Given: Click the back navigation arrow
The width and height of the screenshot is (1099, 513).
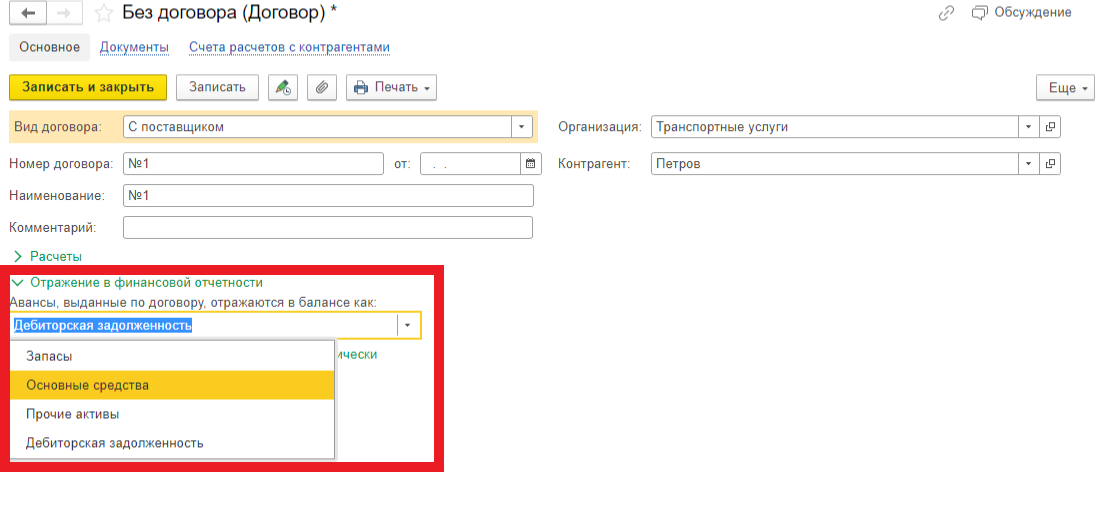Looking at the screenshot, I should coord(27,13).
